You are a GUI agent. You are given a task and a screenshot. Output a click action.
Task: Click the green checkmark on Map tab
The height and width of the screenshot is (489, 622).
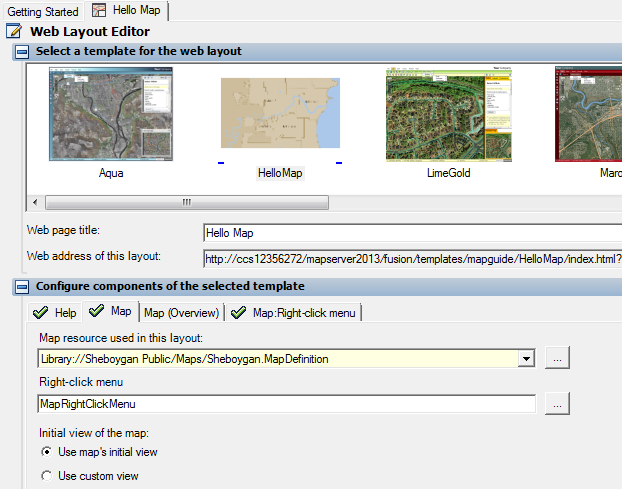pyautogui.click(x=96, y=311)
